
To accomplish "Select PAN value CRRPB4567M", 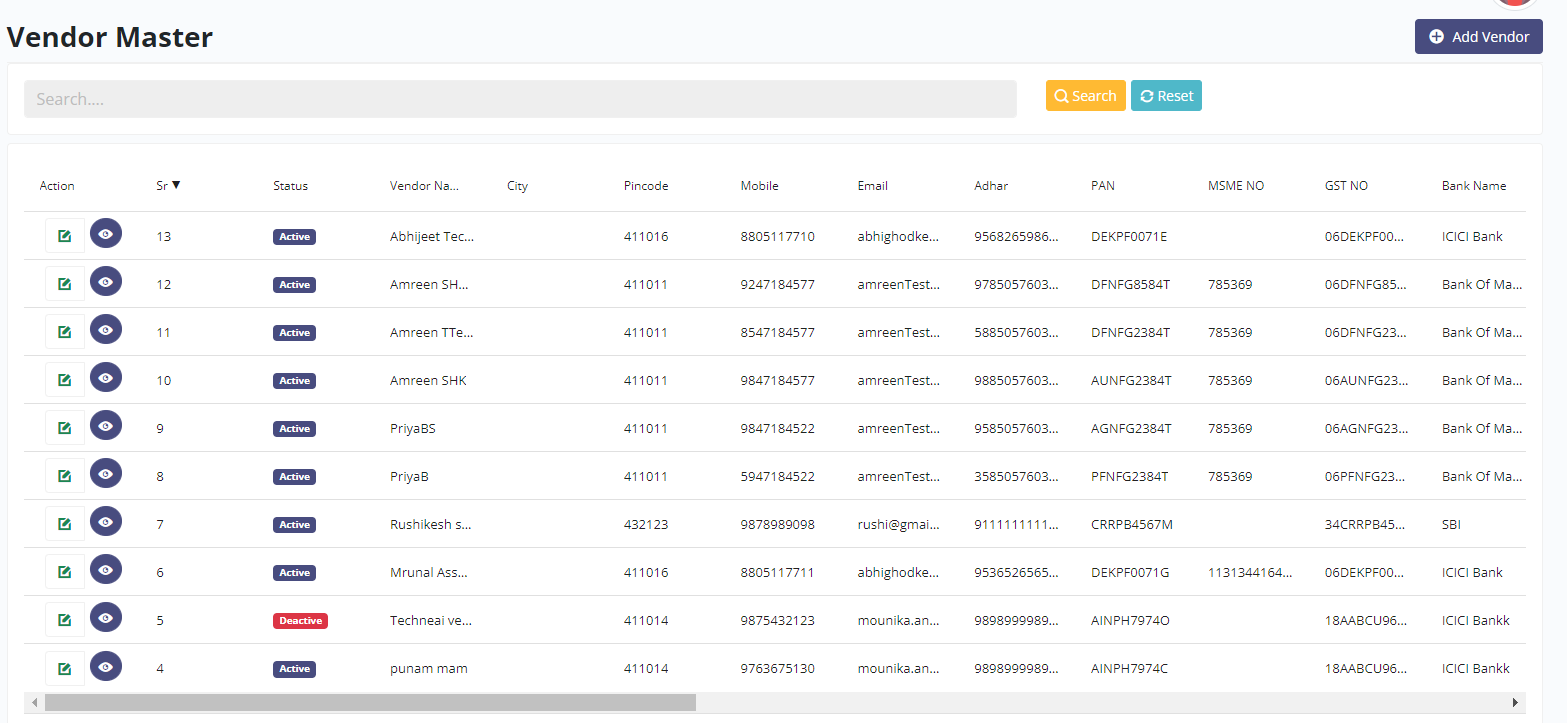I will coord(1132,525).
